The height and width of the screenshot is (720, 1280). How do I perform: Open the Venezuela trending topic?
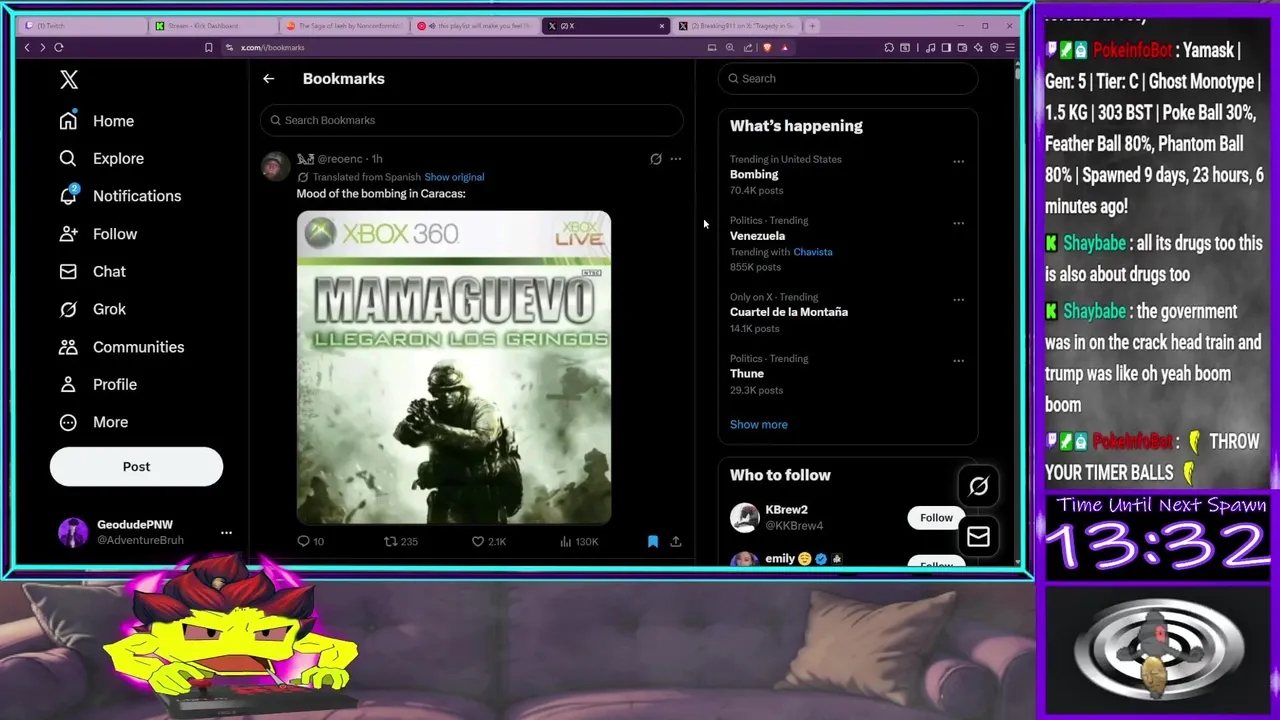[x=757, y=236]
